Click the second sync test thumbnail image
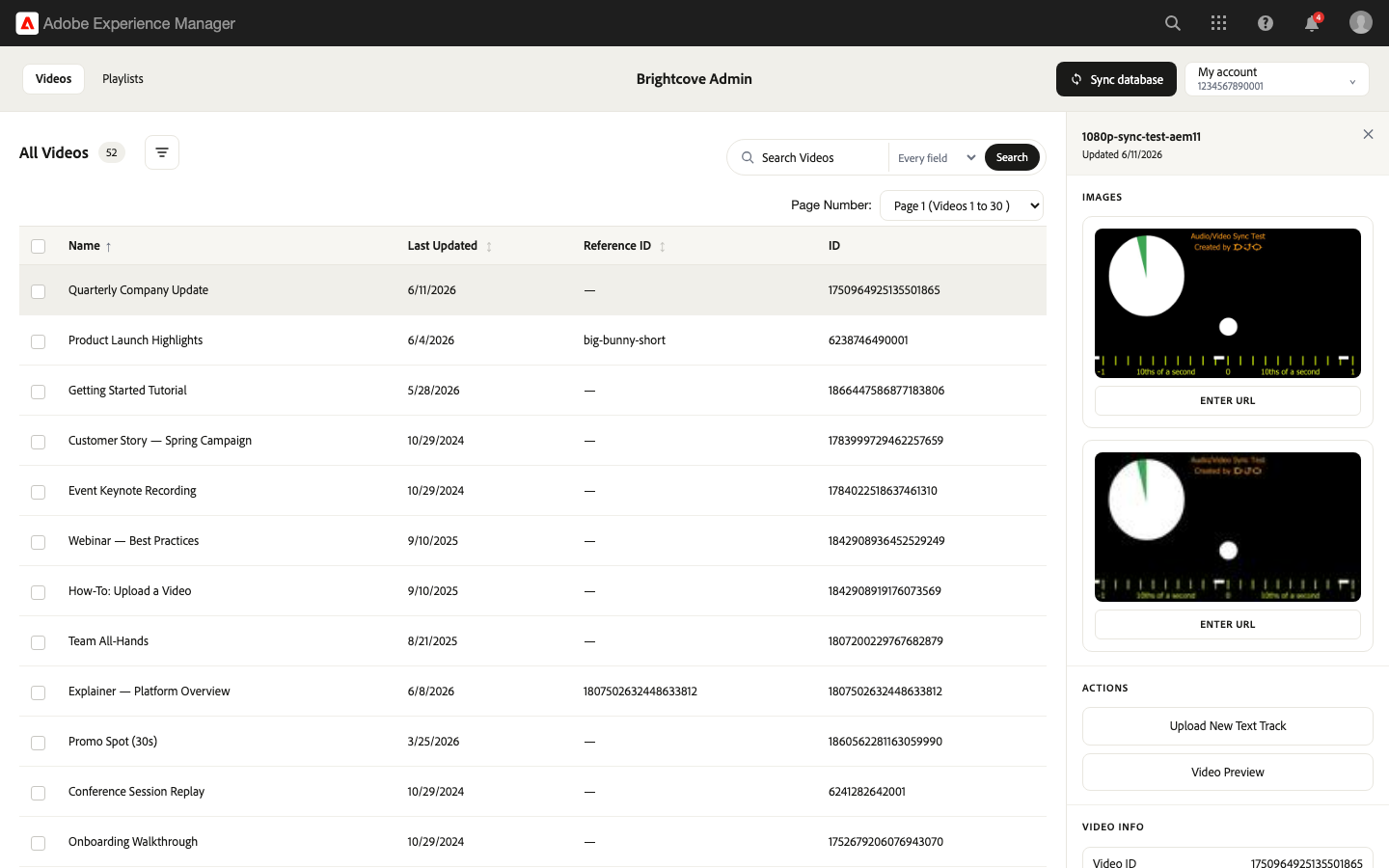Image resolution: width=1389 pixels, height=868 pixels. [x=1228, y=527]
